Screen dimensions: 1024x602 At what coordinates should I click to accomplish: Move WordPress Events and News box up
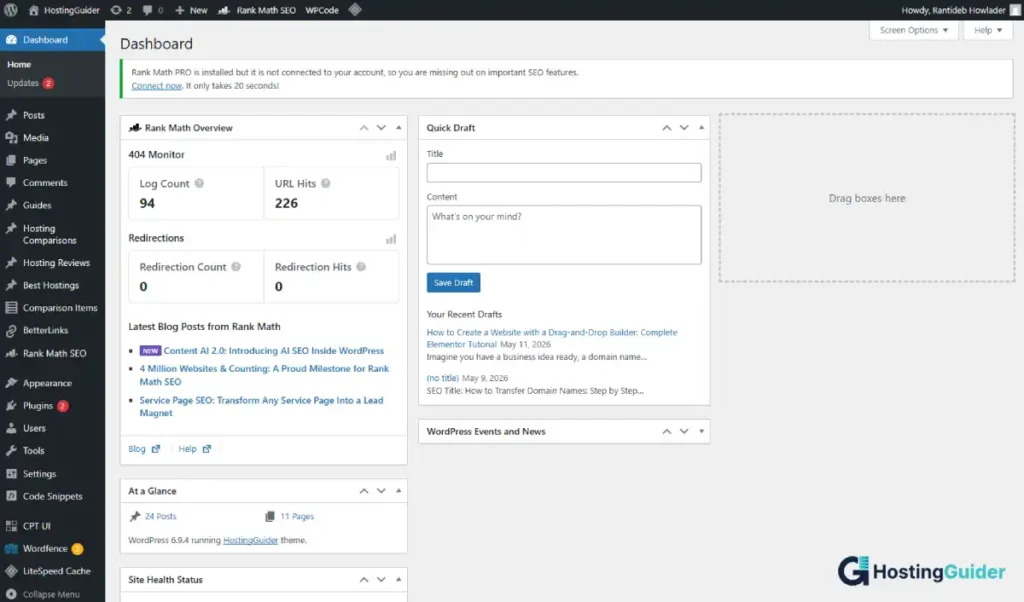[x=667, y=432]
